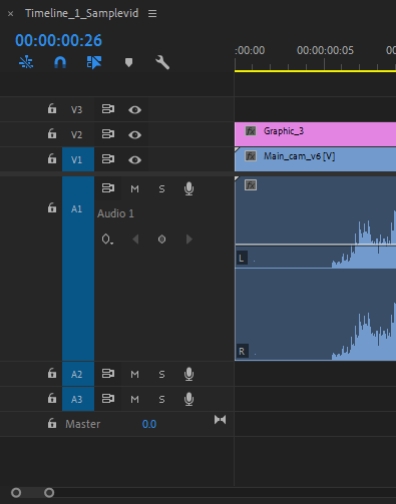The height and width of the screenshot is (504, 396).
Task: Select the Main_cam_v6 [V] clip
Action: pos(315,159)
